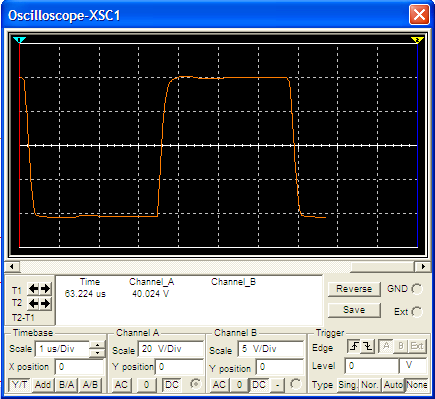The height and width of the screenshot is (399, 435).
Task: Switch to A/B display mode
Action: point(90,385)
